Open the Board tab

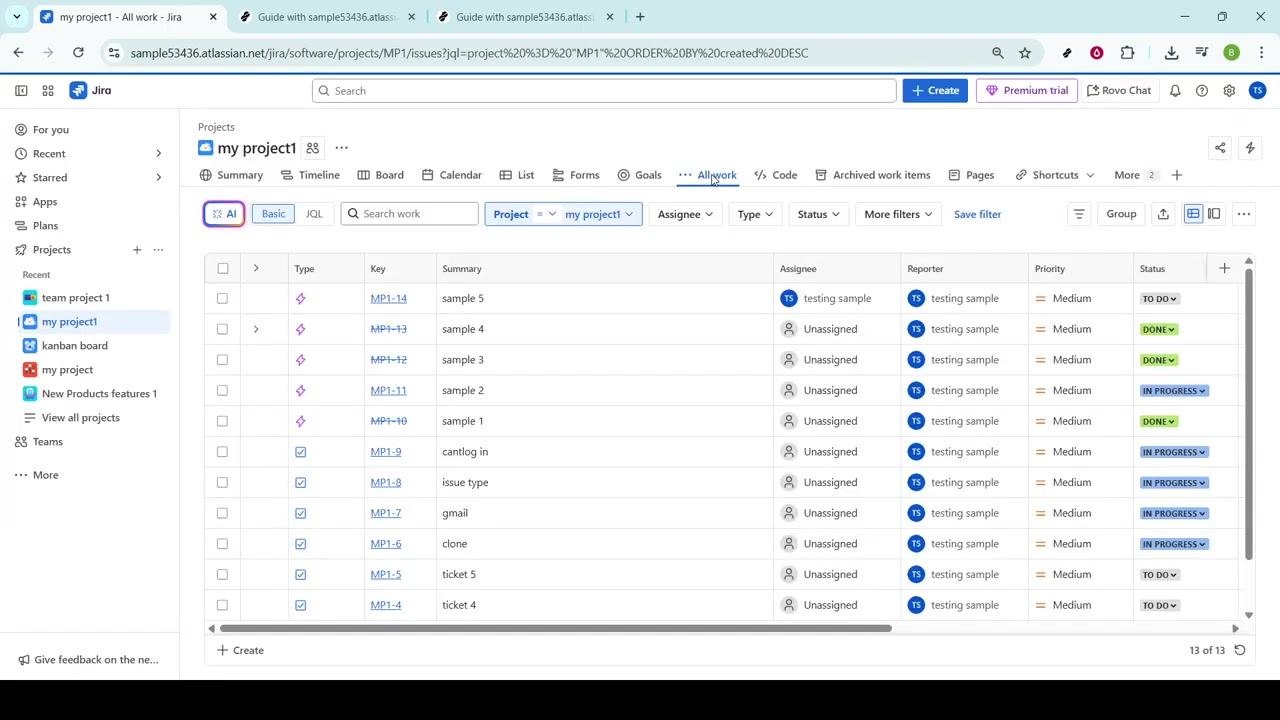coord(380,175)
